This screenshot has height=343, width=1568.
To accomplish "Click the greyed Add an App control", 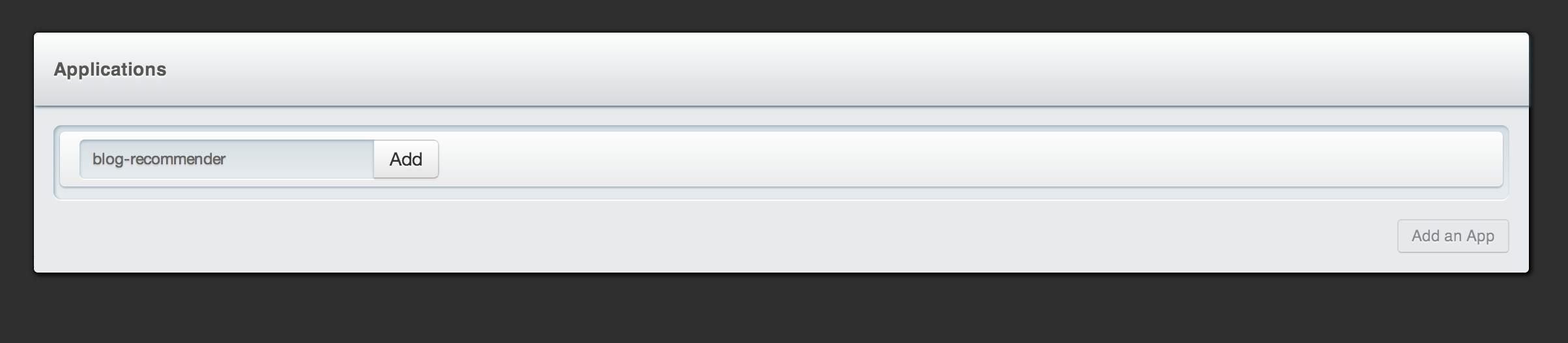I will point(1453,236).
